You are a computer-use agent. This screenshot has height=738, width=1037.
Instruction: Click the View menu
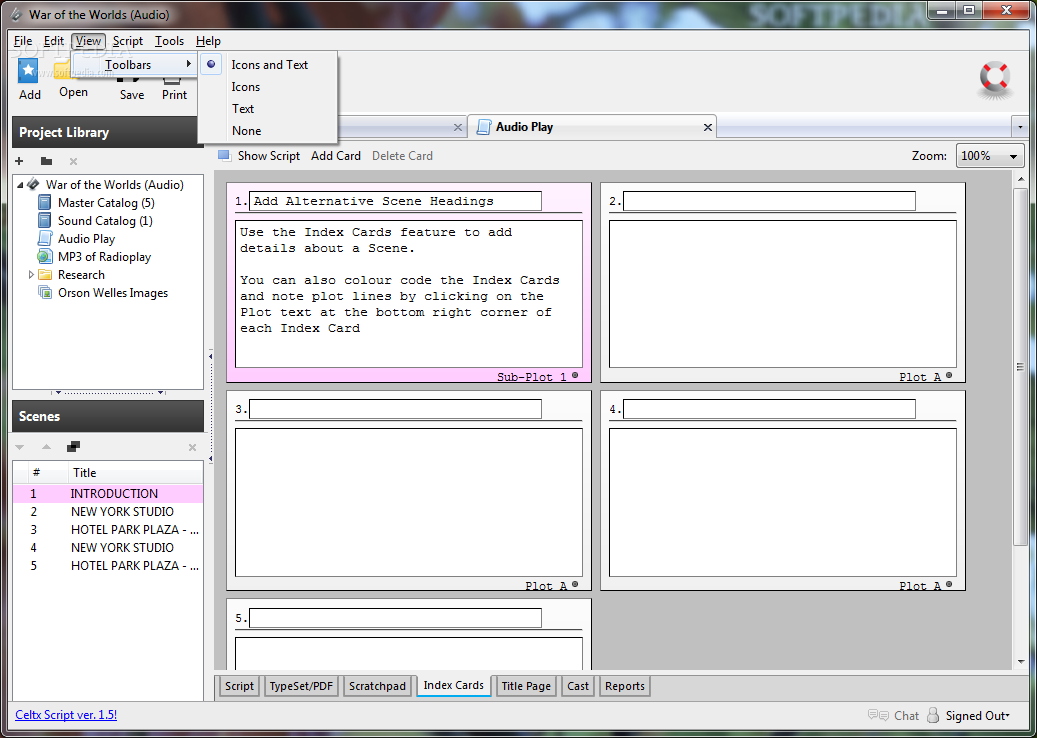(88, 41)
